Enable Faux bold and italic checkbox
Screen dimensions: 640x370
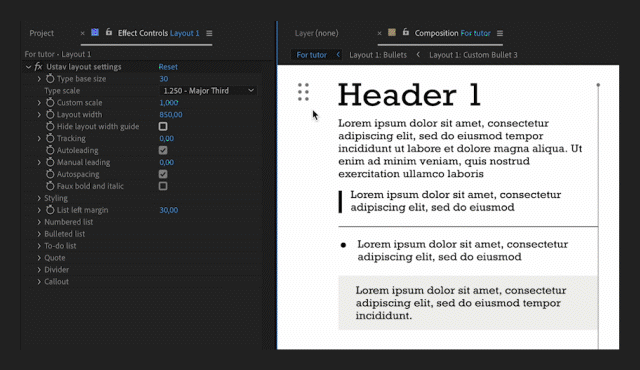coord(163,186)
